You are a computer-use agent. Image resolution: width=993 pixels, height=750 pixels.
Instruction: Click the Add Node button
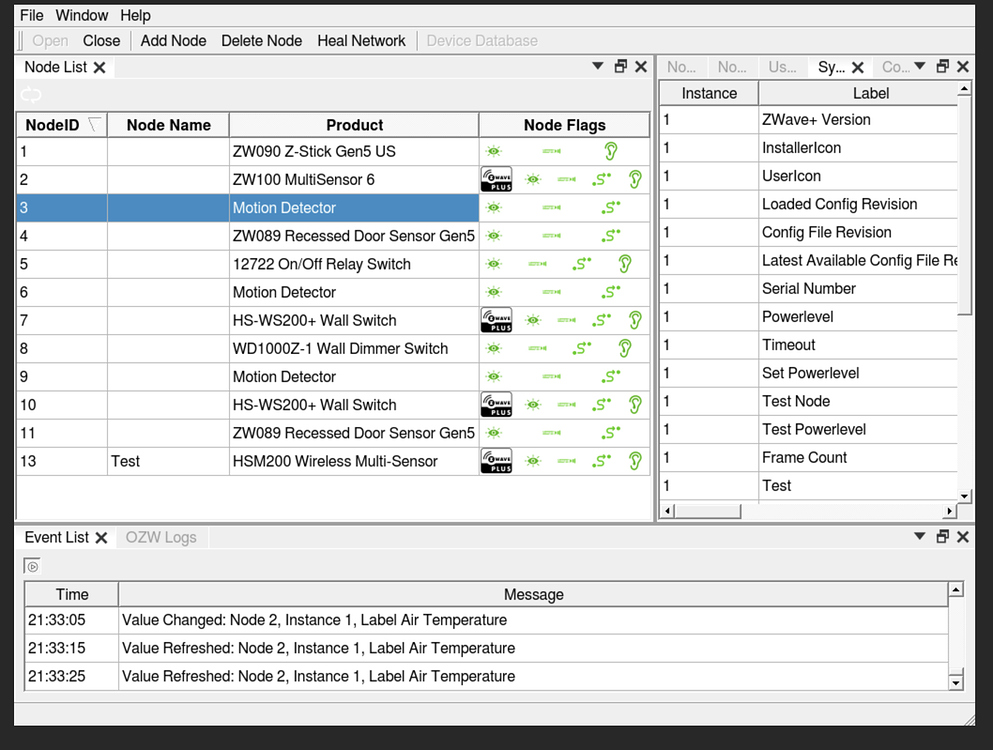click(172, 41)
